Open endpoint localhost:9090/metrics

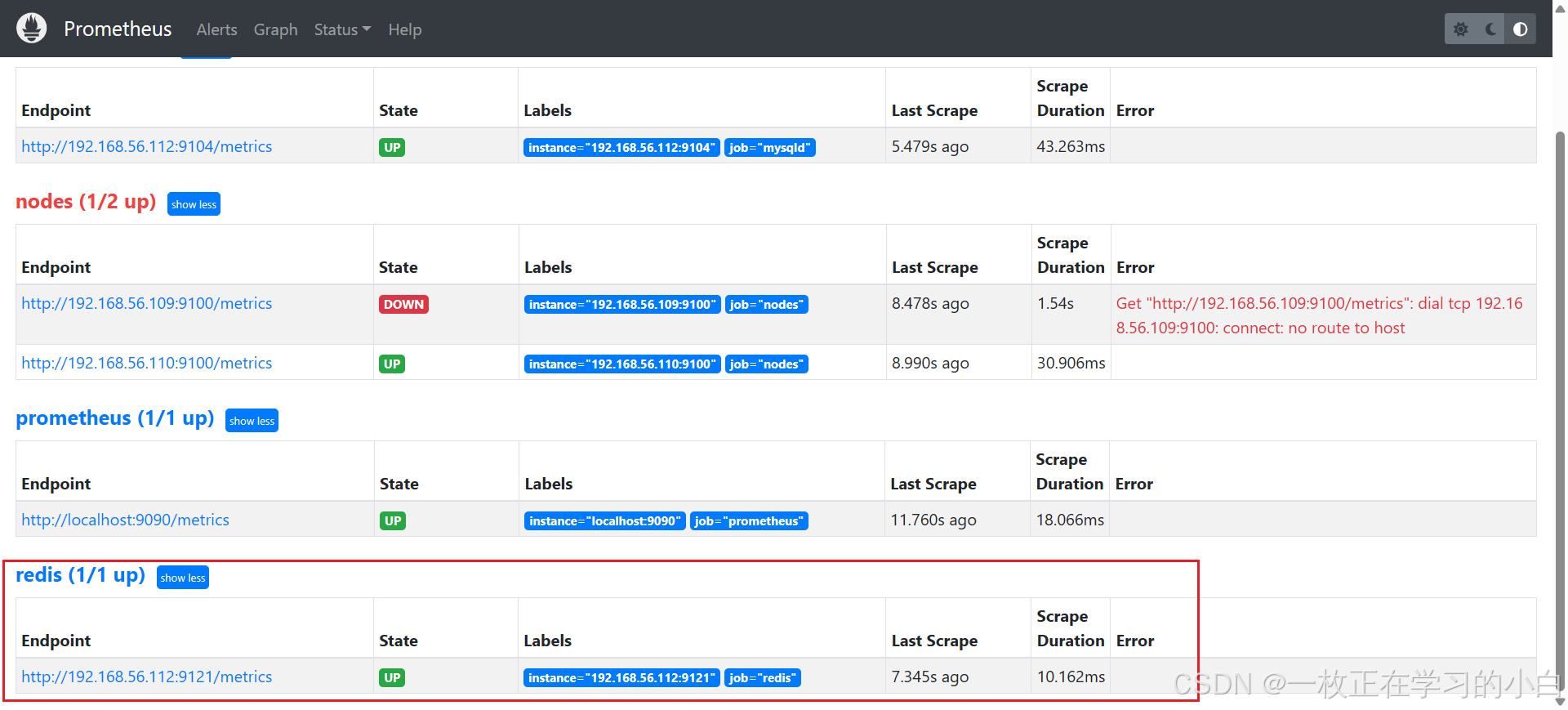click(125, 520)
